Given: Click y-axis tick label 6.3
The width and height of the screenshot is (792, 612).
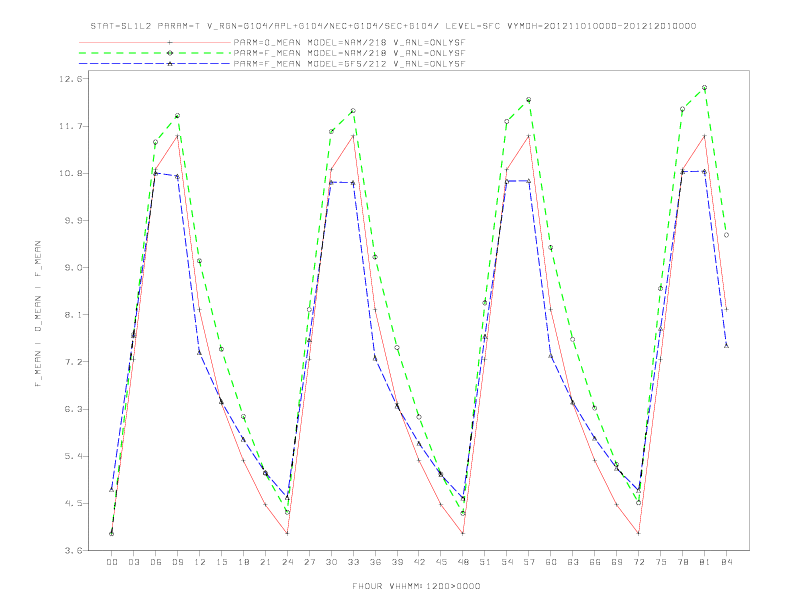Looking at the screenshot, I should [73, 409].
